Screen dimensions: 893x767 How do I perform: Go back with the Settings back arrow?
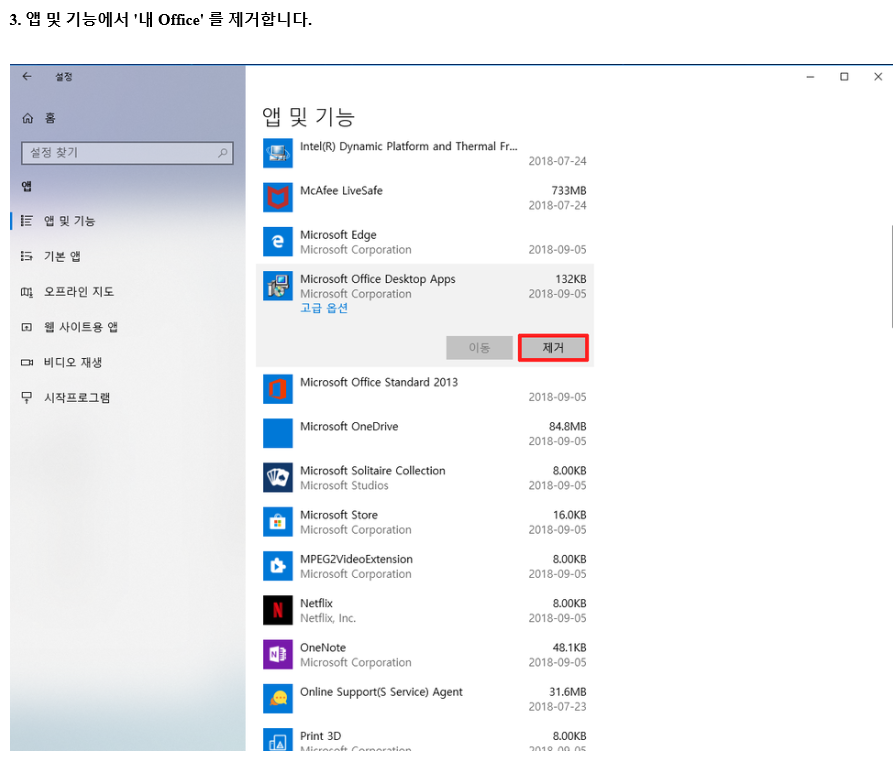click(x=27, y=76)
